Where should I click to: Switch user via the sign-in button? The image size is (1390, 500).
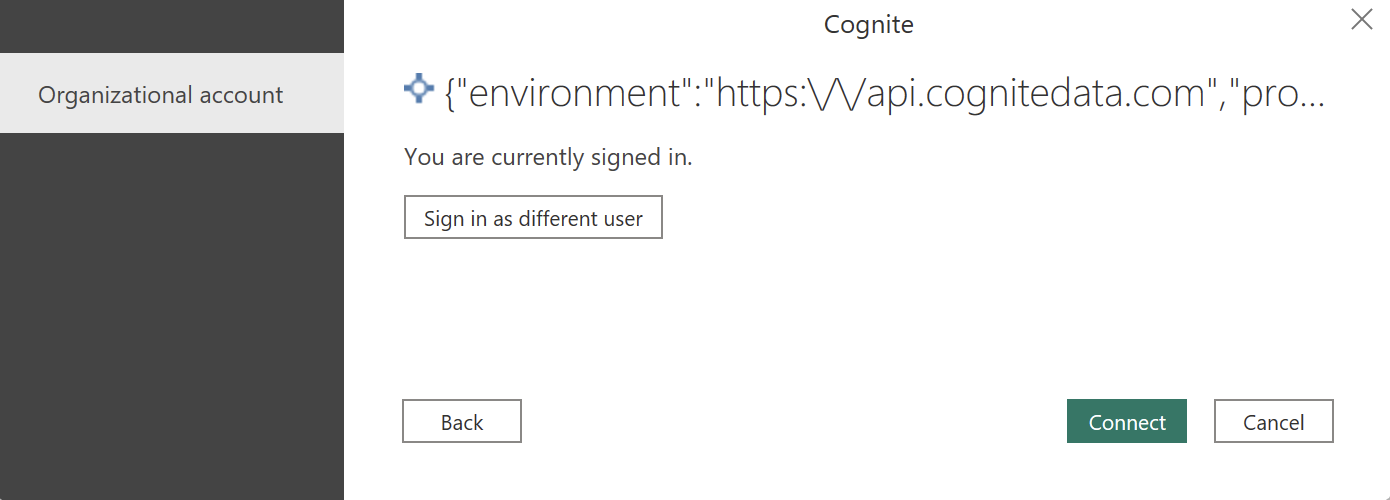pyautogui.click(x=533, y=218)
